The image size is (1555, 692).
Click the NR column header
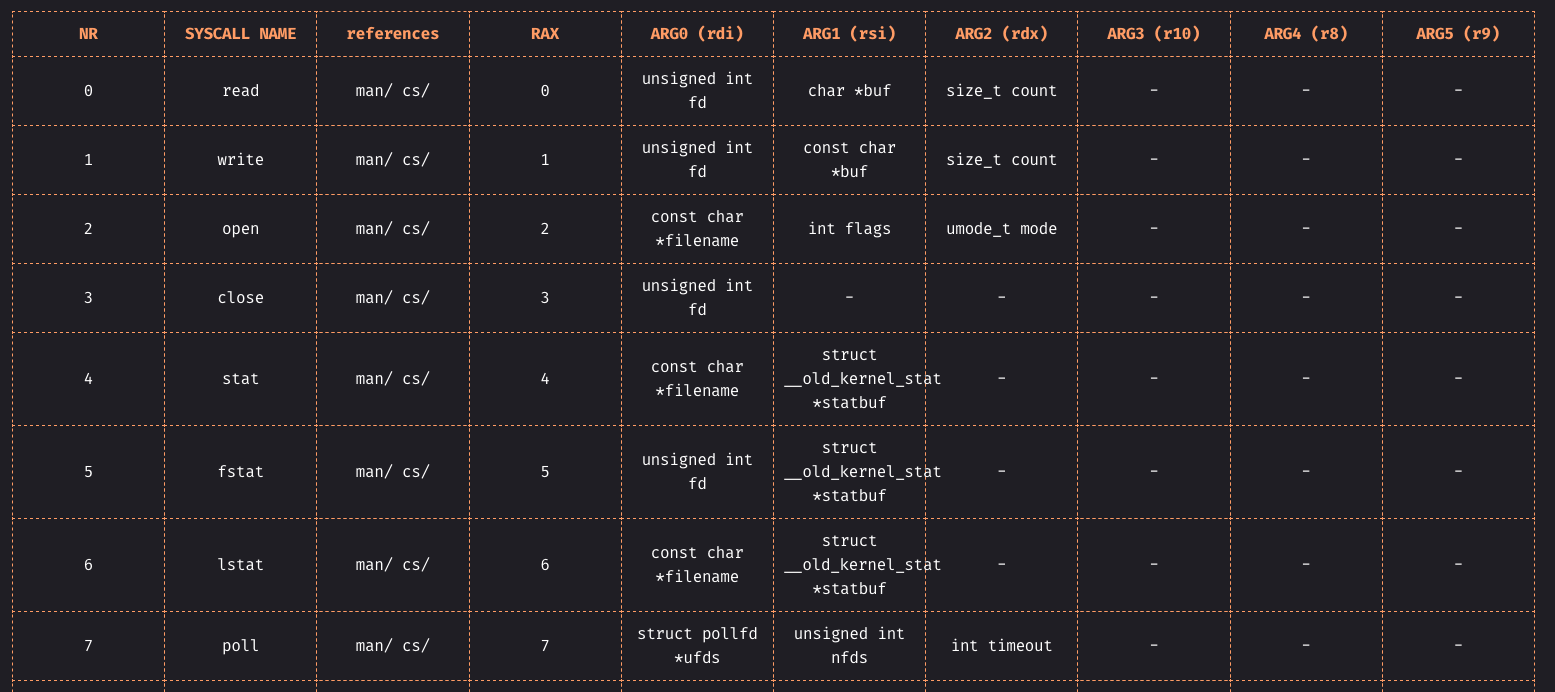[88, 34]
